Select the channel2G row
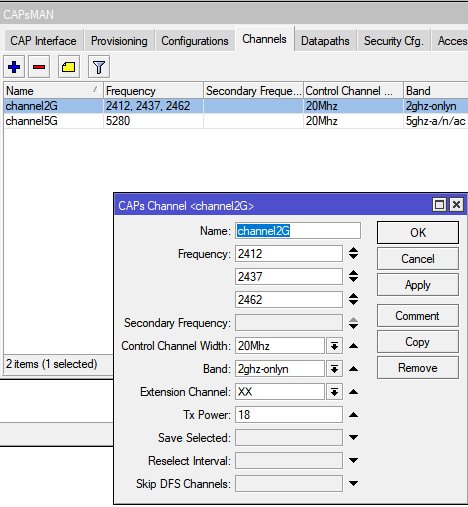 tap(236, 106)
